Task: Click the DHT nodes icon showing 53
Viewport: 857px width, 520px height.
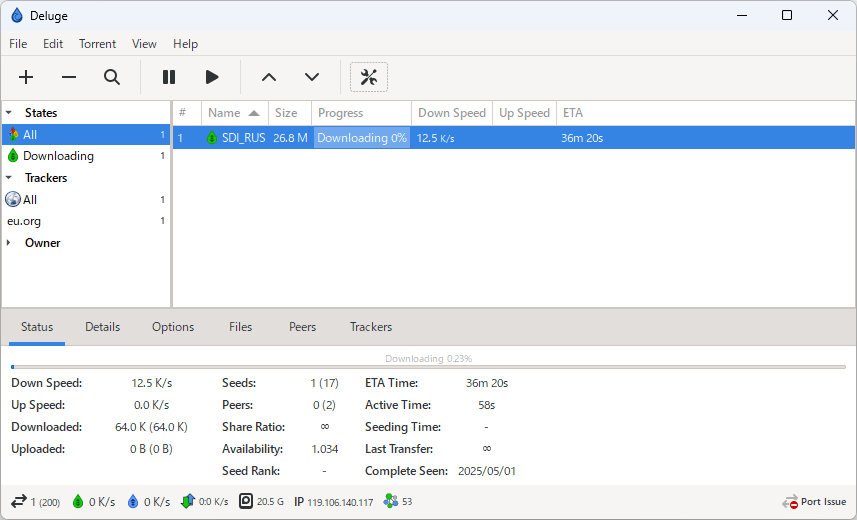Action: 390,502
